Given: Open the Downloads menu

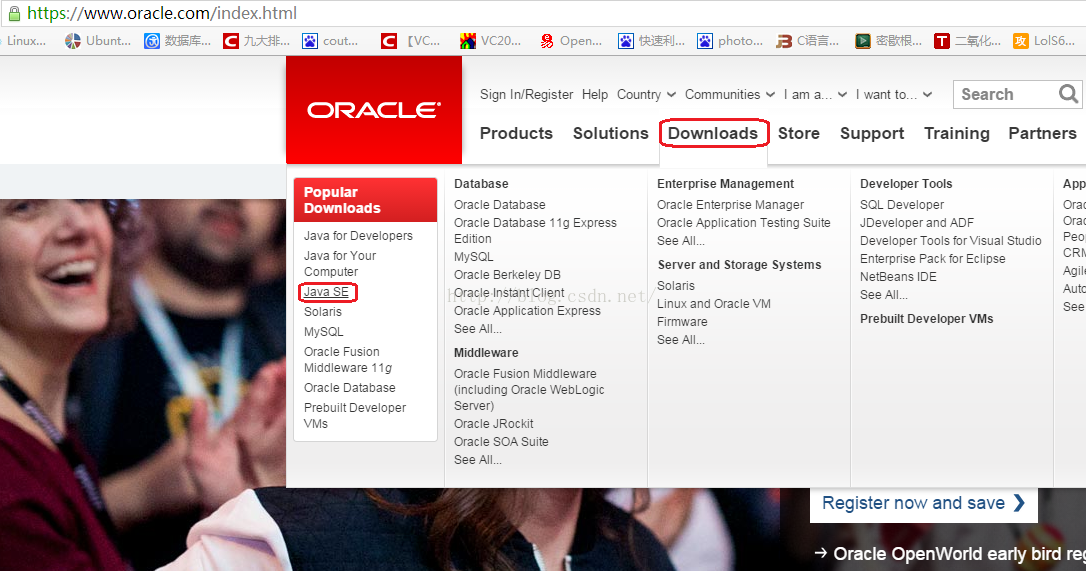Looking at the screenshot, I should (713, 133).
